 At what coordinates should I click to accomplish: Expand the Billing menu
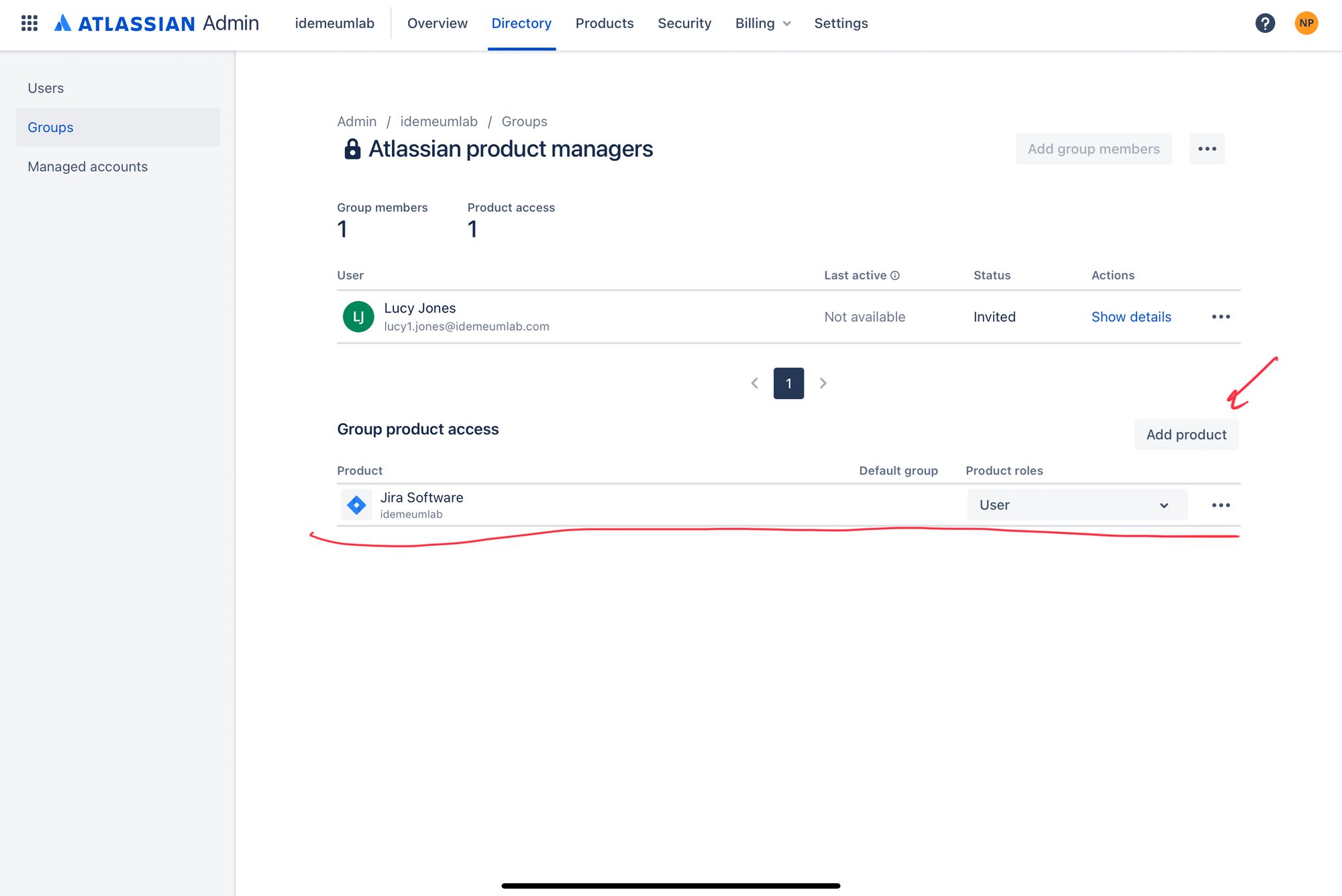tap(763, 23)
